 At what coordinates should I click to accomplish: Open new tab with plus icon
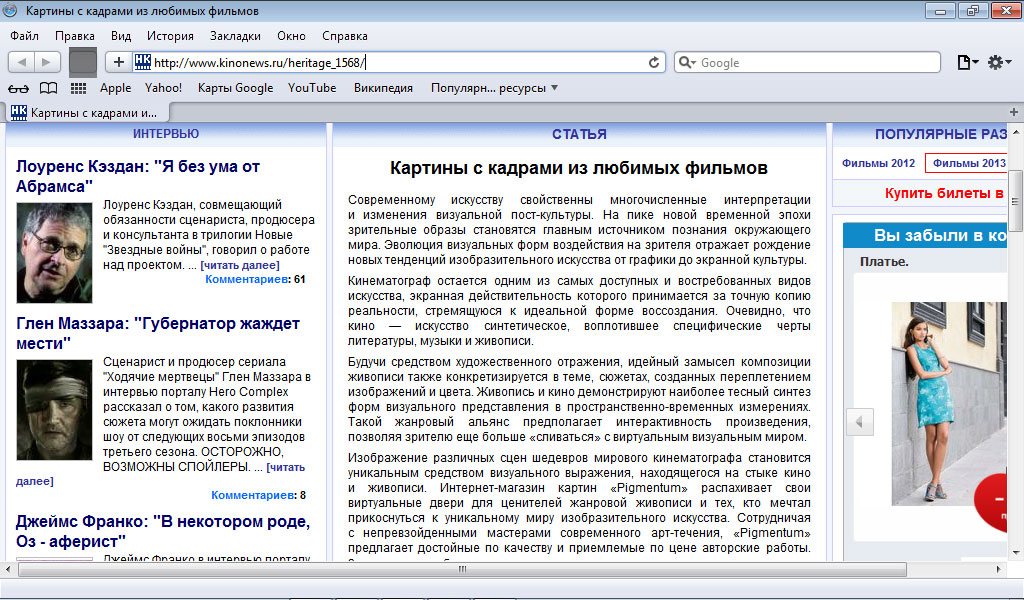[1014, 112]
